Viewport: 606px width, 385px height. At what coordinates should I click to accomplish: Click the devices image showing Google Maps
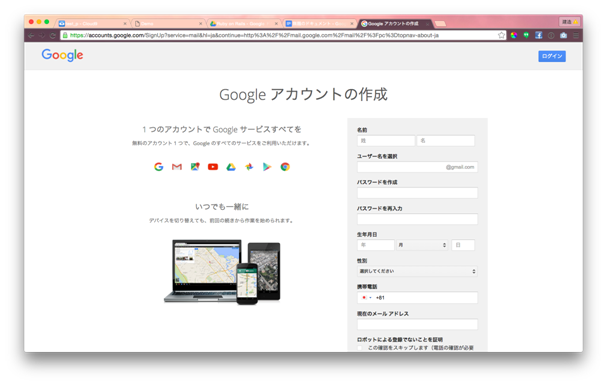tap(222, 272)
